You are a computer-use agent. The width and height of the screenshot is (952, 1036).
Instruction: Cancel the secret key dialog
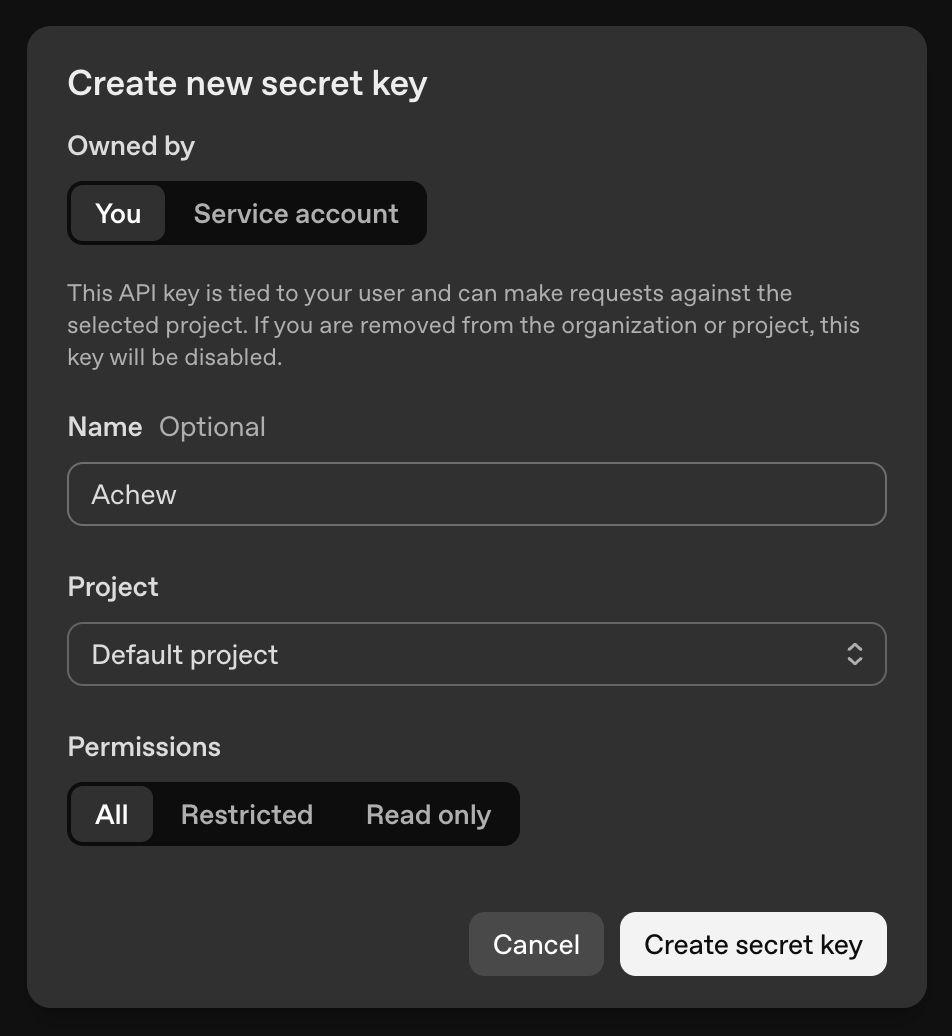536,944
